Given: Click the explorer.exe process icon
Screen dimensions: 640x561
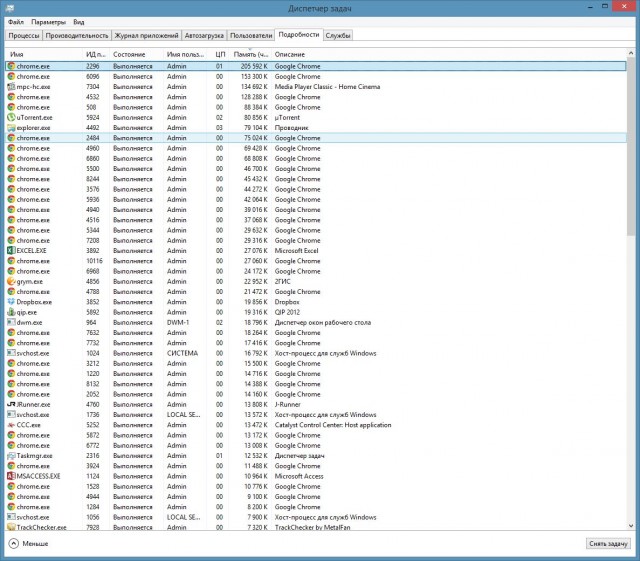Looking at the screenshot, I should [11, 128].
